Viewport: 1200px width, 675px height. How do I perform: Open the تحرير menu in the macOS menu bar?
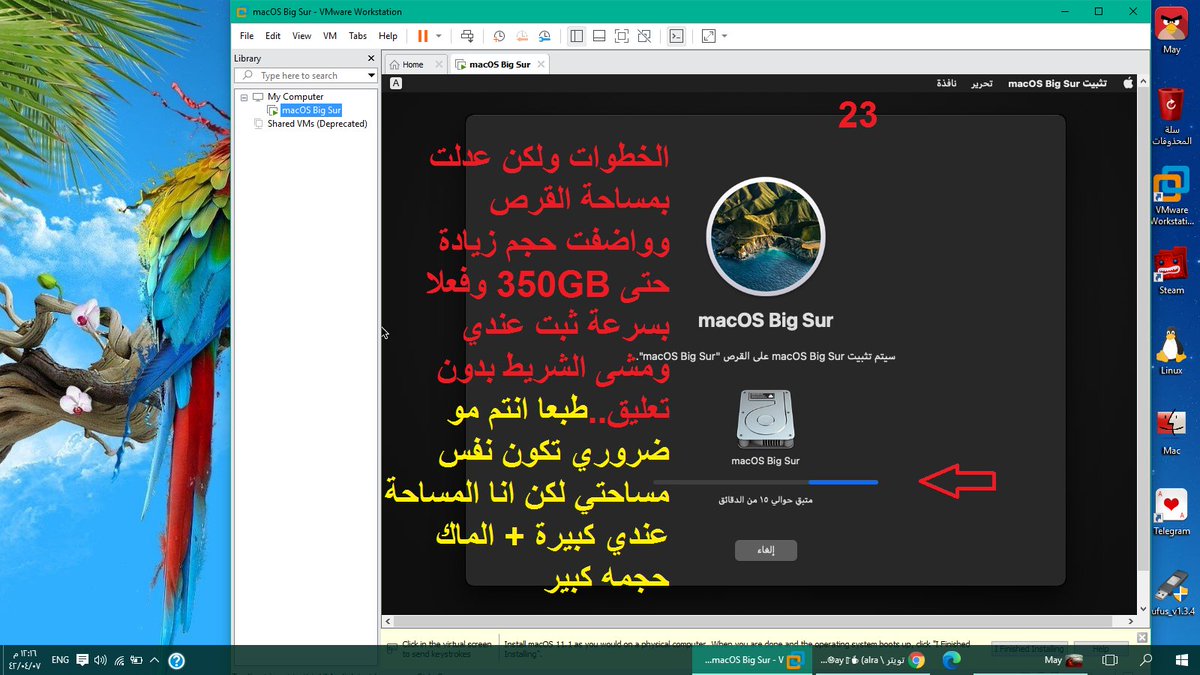point(983,84)
